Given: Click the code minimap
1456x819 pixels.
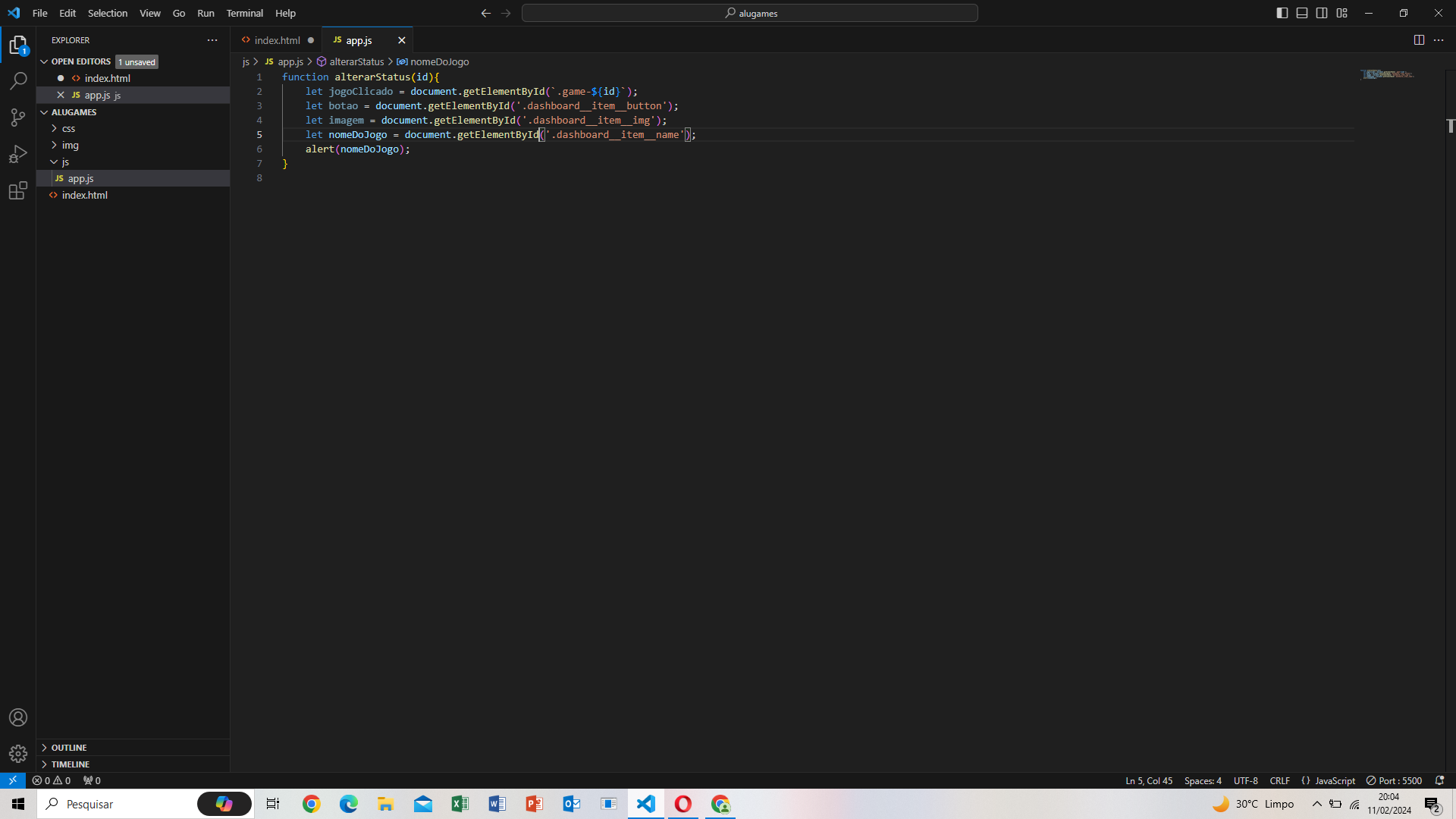Looking at the screenshot, I should coord(1387,74).
